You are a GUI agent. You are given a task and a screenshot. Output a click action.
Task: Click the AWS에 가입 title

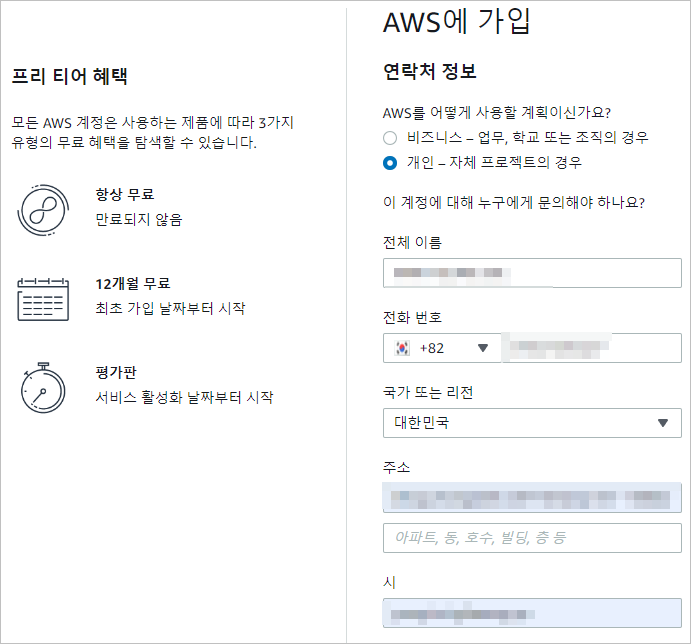tap(457, 21)
